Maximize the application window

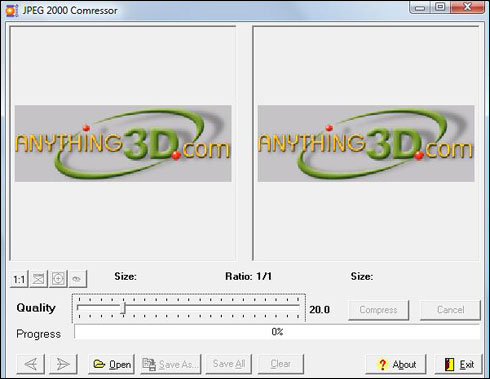coord(440,7)
